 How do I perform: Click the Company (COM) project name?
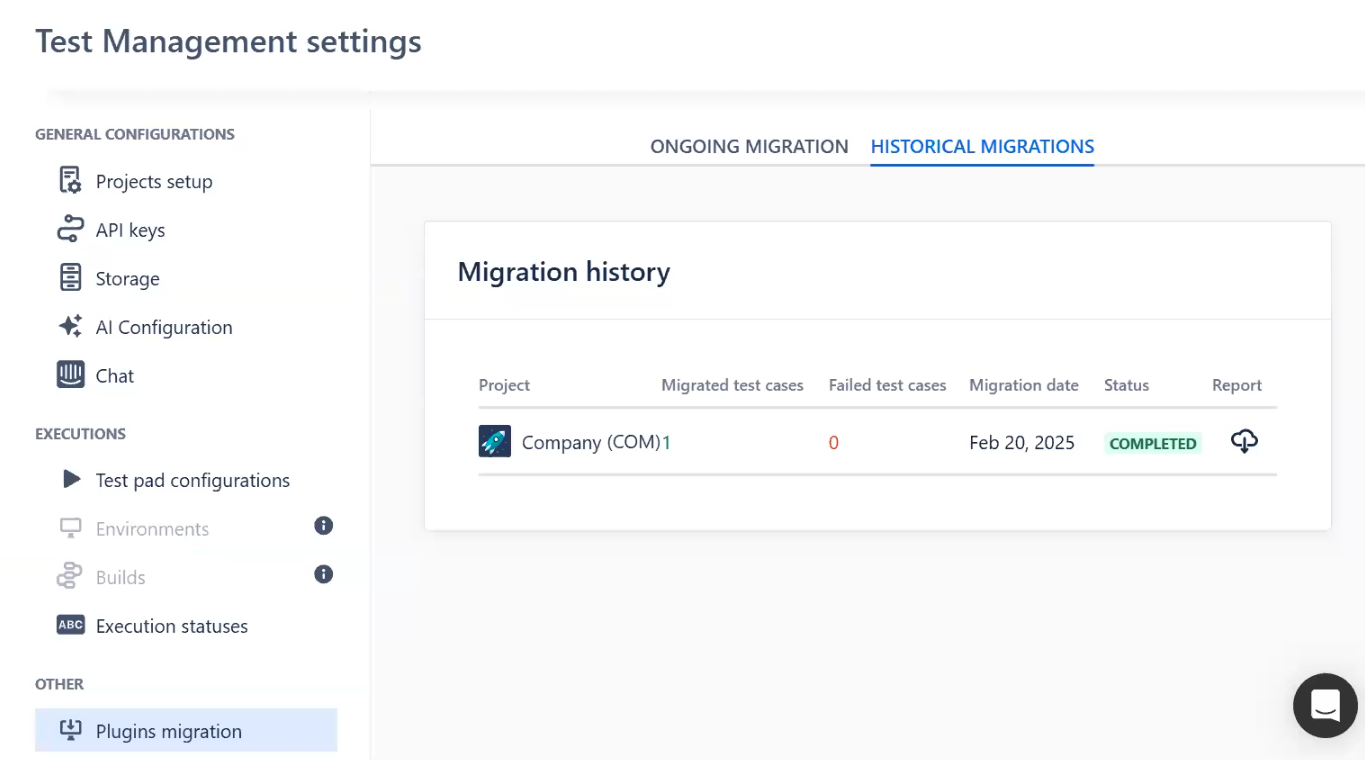tap(590, 443)
